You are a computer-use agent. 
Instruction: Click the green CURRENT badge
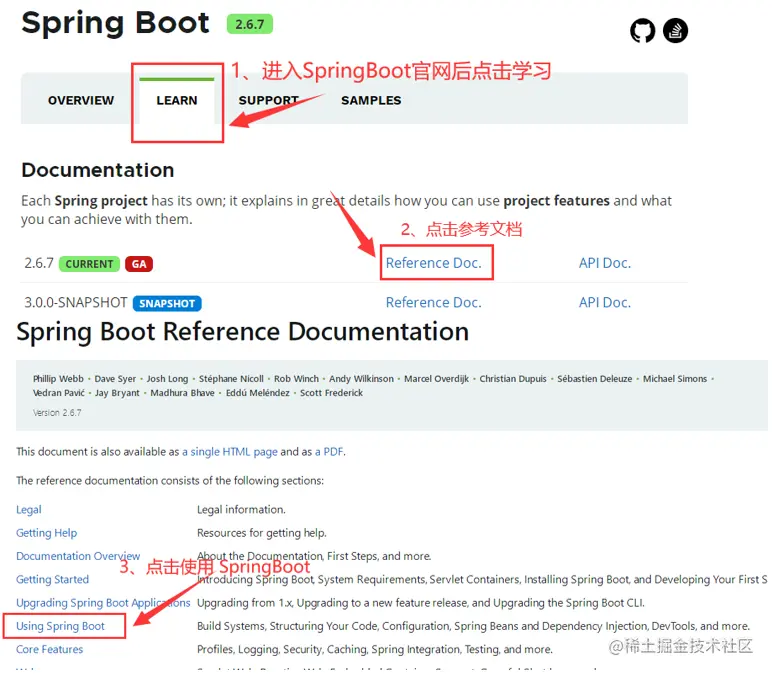tap(89, 264)
